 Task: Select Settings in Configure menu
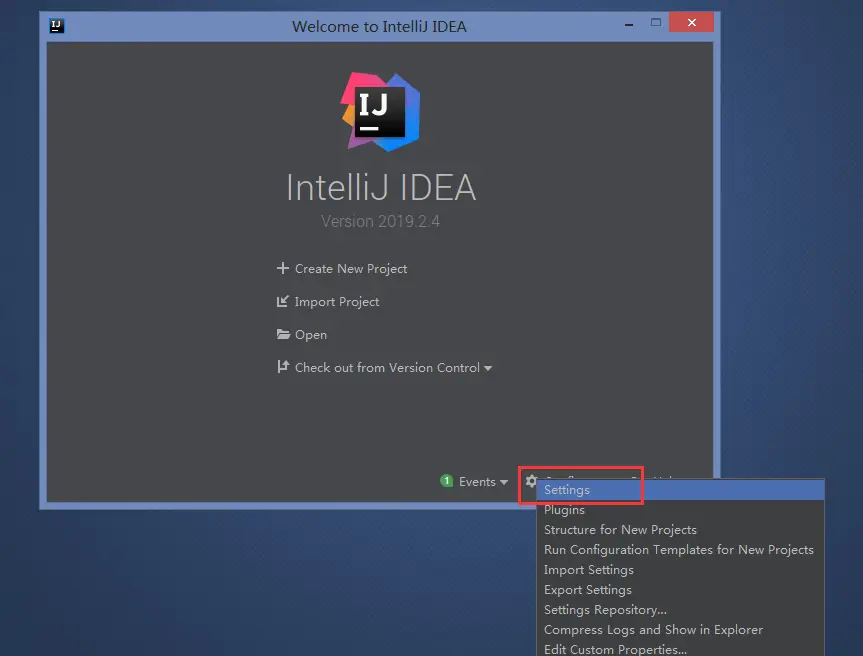pyautogui.click(x=680, y=490)
